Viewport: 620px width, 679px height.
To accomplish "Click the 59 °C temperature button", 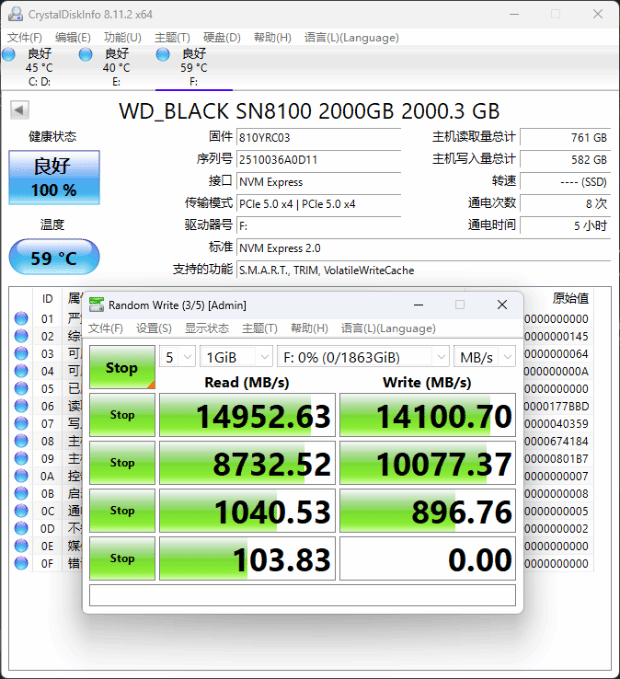I will (54, 257).
